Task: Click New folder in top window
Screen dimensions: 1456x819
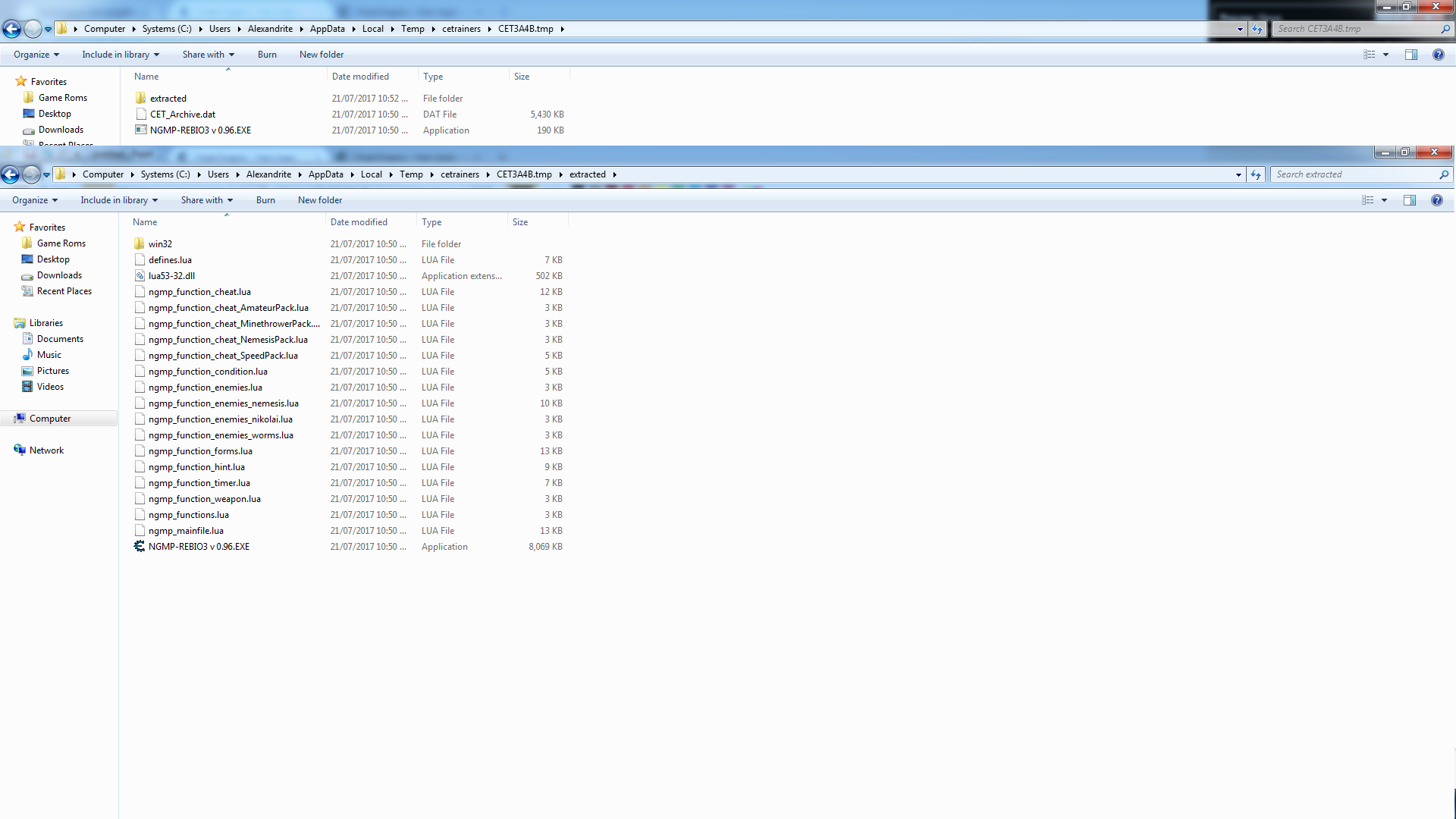Action: (322, 55)
